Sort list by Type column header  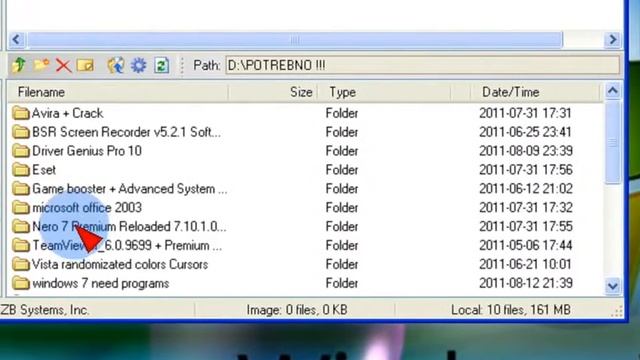[384, 92]
